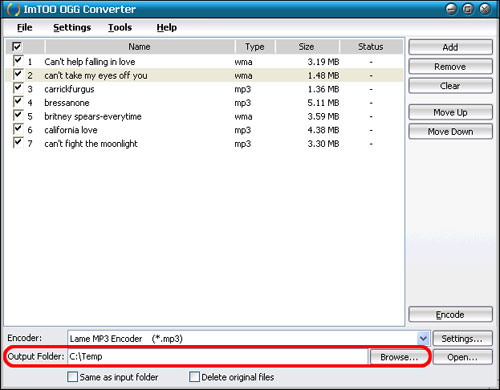Maximize the ImTOO OGG Converter window
This screenshot has width=500, height=390.
coord(468,9)
